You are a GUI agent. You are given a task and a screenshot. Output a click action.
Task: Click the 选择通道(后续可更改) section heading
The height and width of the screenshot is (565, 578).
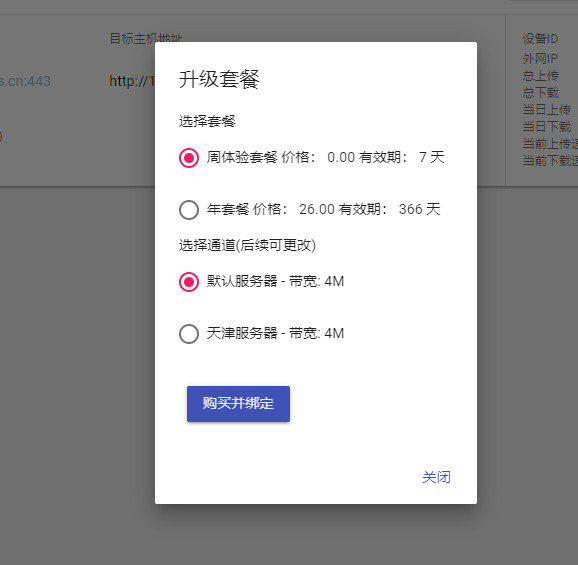[247, 245]
